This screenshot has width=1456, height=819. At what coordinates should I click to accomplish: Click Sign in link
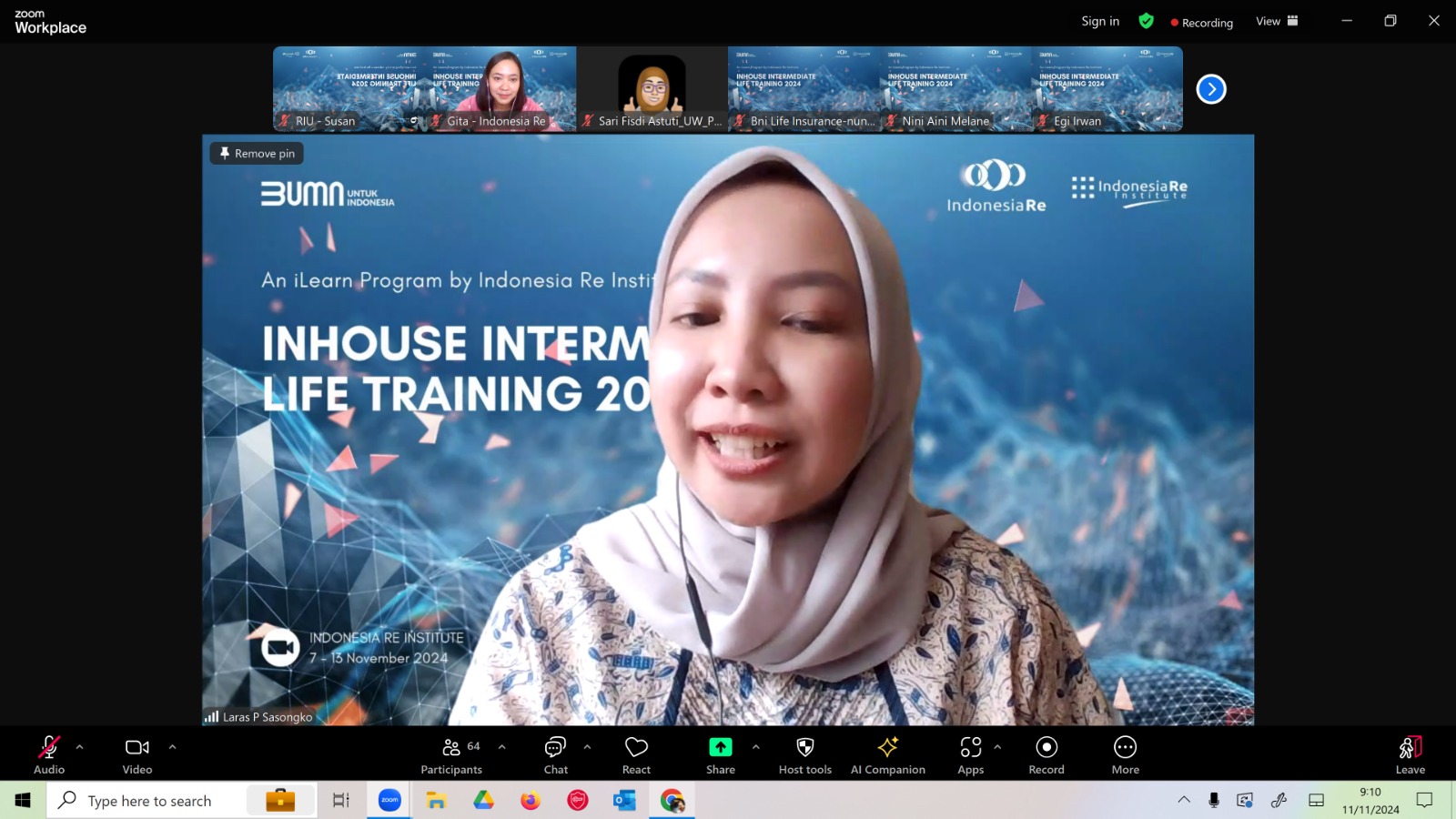(x=1100, y=21)
